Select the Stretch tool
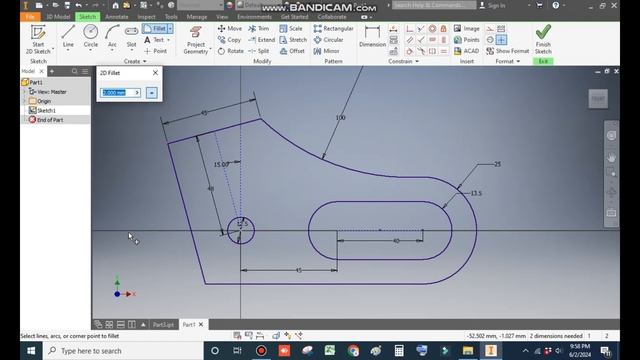This screenshot has height=360, width=640. (293, 40)
